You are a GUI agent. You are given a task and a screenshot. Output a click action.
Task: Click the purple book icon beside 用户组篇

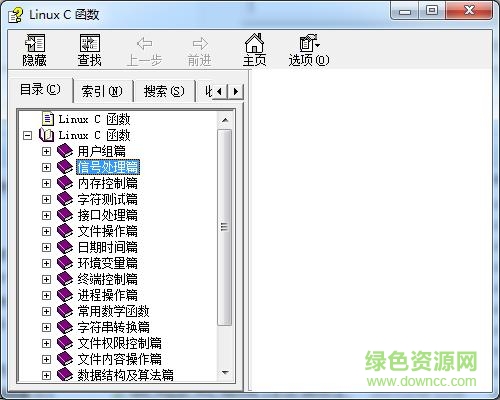pyautogui.click(x=65, y=151)
